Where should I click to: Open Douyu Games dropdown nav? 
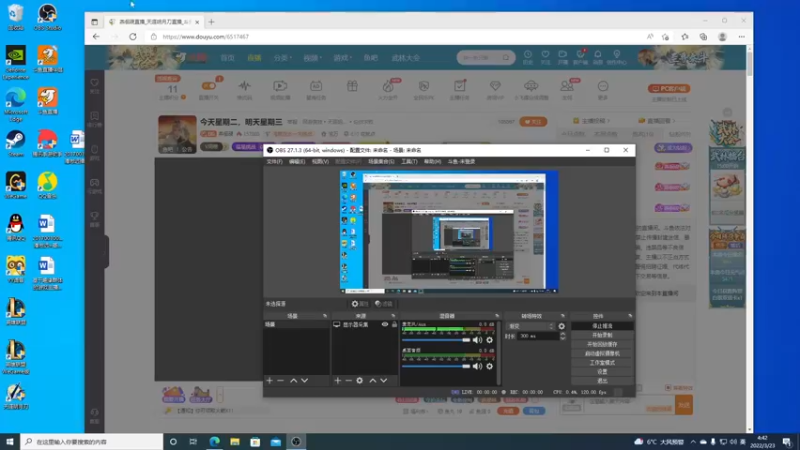[342, 58]
